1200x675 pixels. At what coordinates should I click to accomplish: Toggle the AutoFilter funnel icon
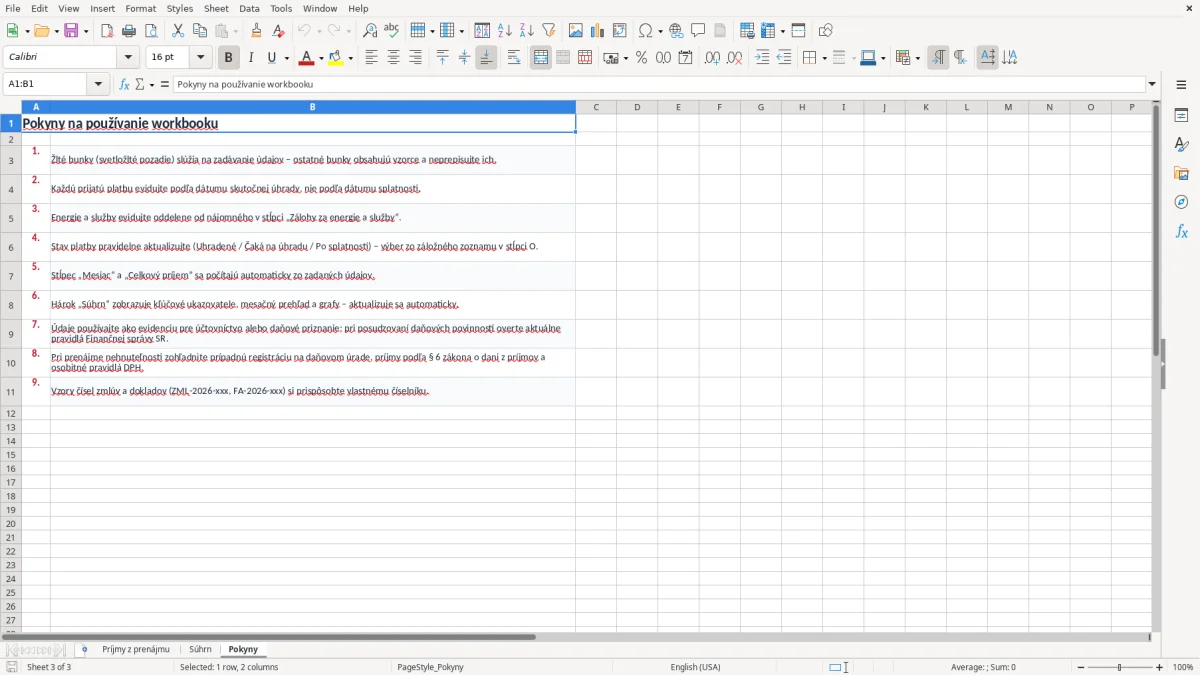[x=548, y=31]
